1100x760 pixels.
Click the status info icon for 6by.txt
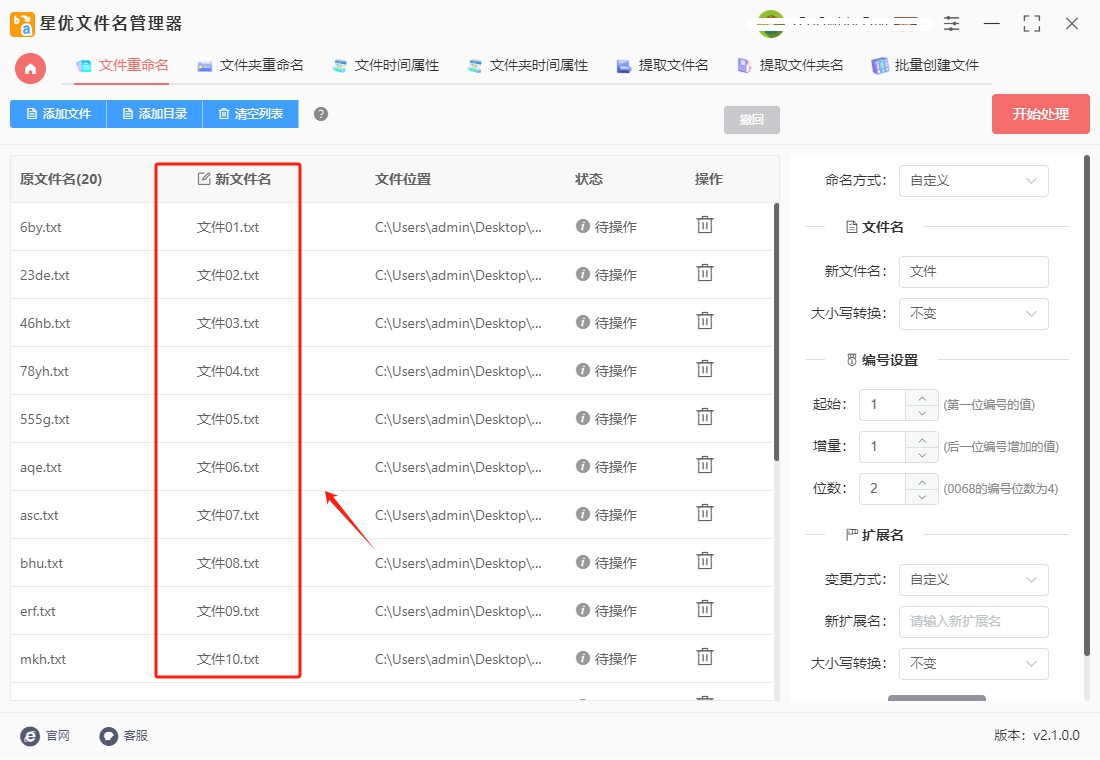(x=582, y=226)
